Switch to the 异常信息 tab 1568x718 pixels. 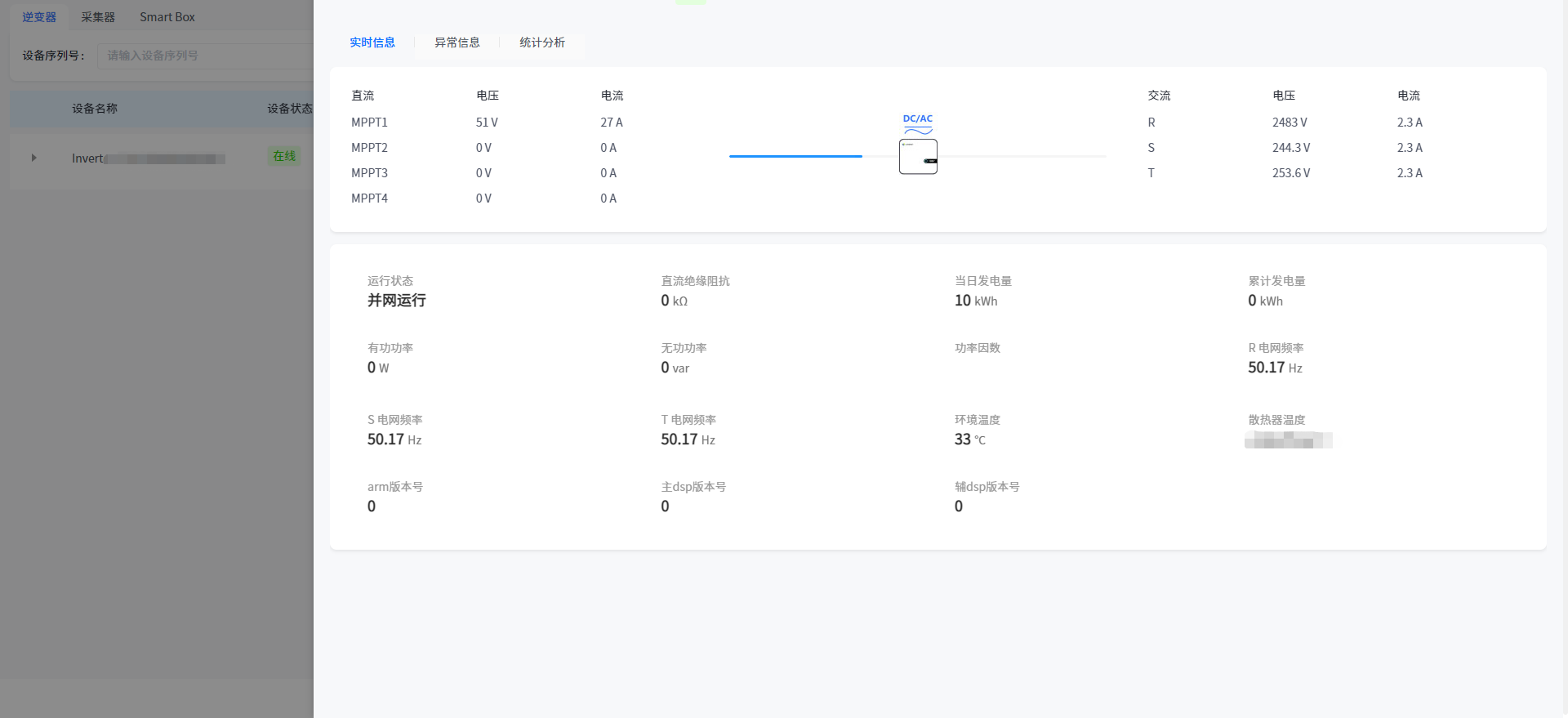(x=457, y=42)
